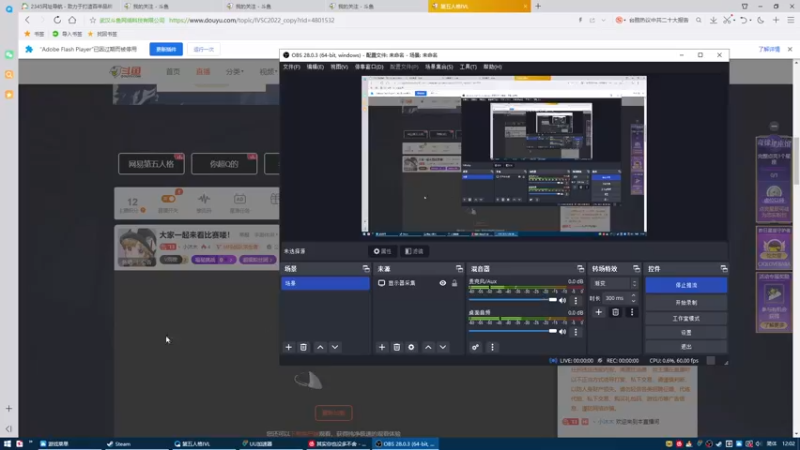This screenshot has height=450, width=800.
Task: Open browser downloads icon
Action: [713, 20]
